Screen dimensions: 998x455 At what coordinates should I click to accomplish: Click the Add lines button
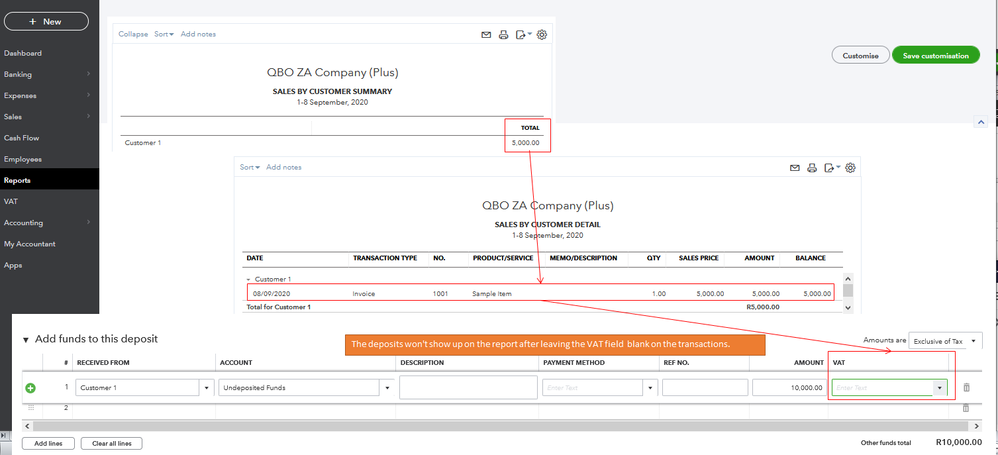point(49,444)
